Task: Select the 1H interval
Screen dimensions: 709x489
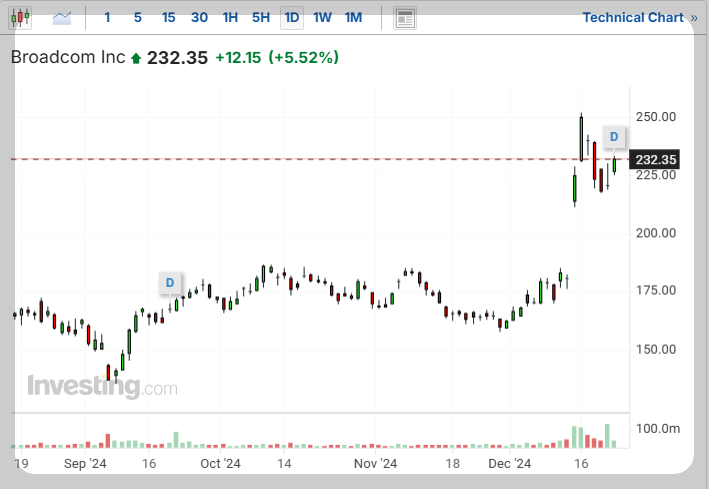Action: pyautogui.click(x=230, y=18)
